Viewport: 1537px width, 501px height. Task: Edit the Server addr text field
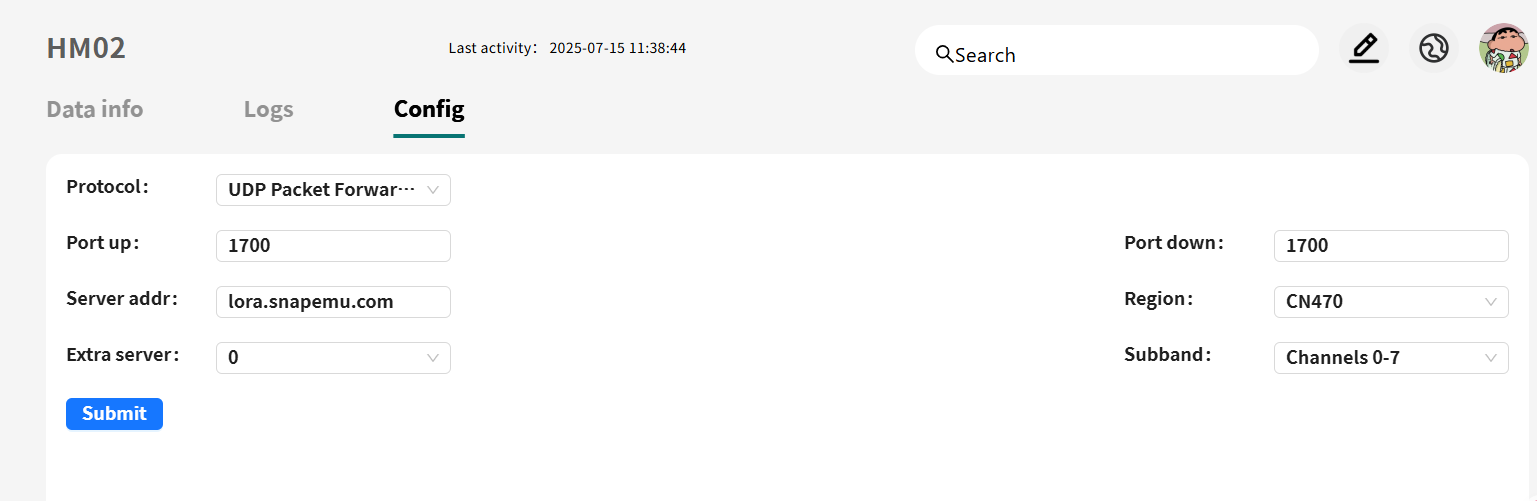click(333, 302)
